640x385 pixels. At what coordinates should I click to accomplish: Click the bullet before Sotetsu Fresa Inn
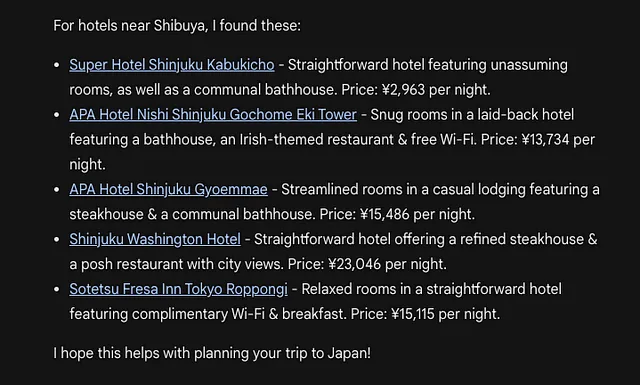57,289
